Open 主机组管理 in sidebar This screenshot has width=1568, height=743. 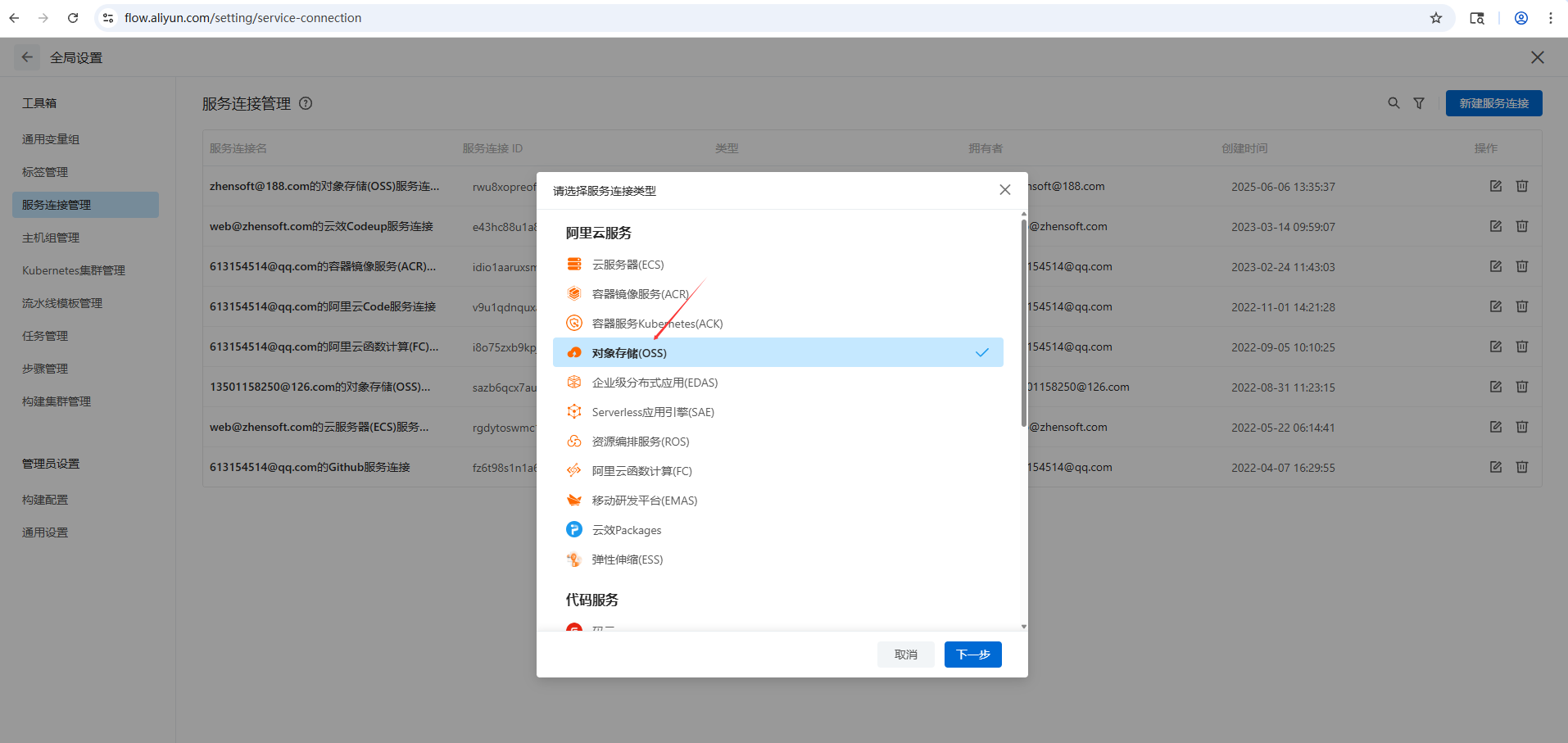[x=51, y=238]
